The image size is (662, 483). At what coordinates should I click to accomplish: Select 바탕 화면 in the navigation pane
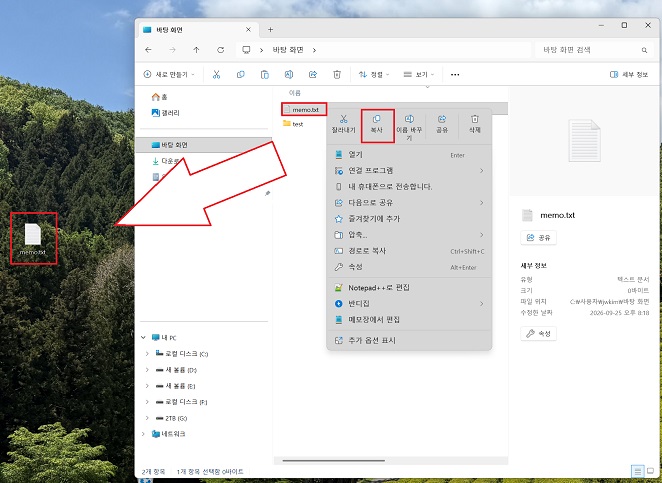point(204,145)
